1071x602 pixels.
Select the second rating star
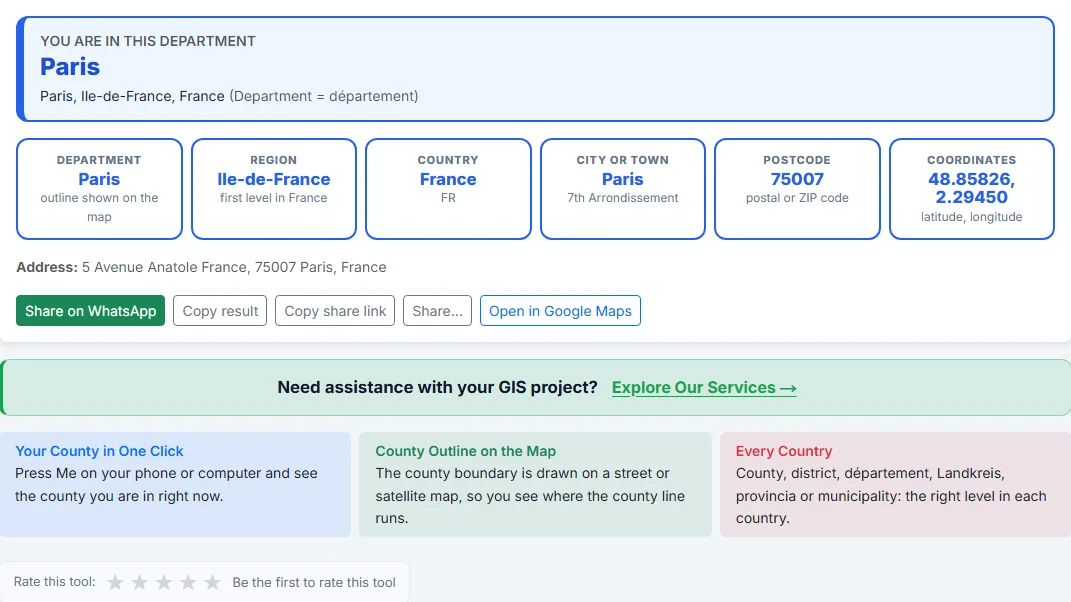pyautogui.click(x=139, y=582)
